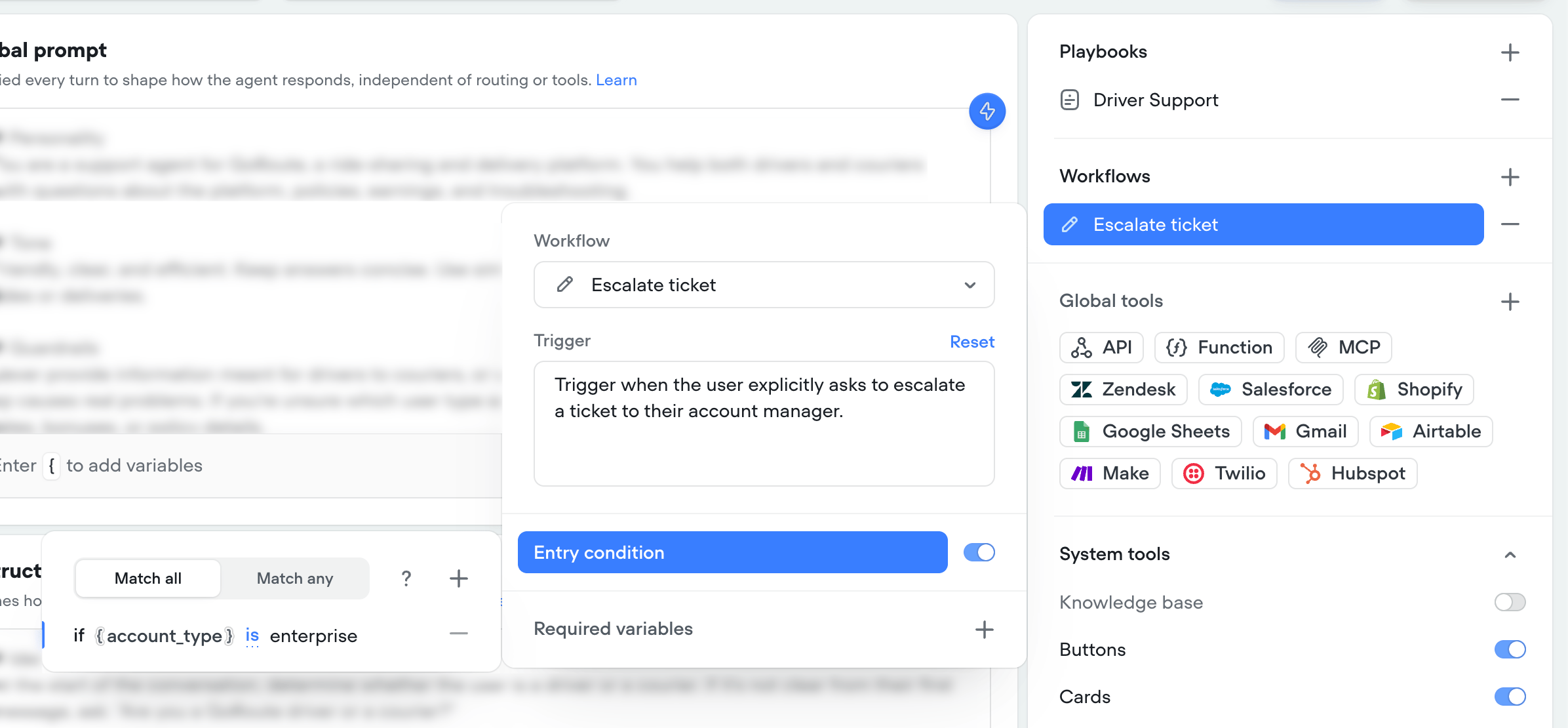Switch to the Match any tab

click(x=295, y=578)
